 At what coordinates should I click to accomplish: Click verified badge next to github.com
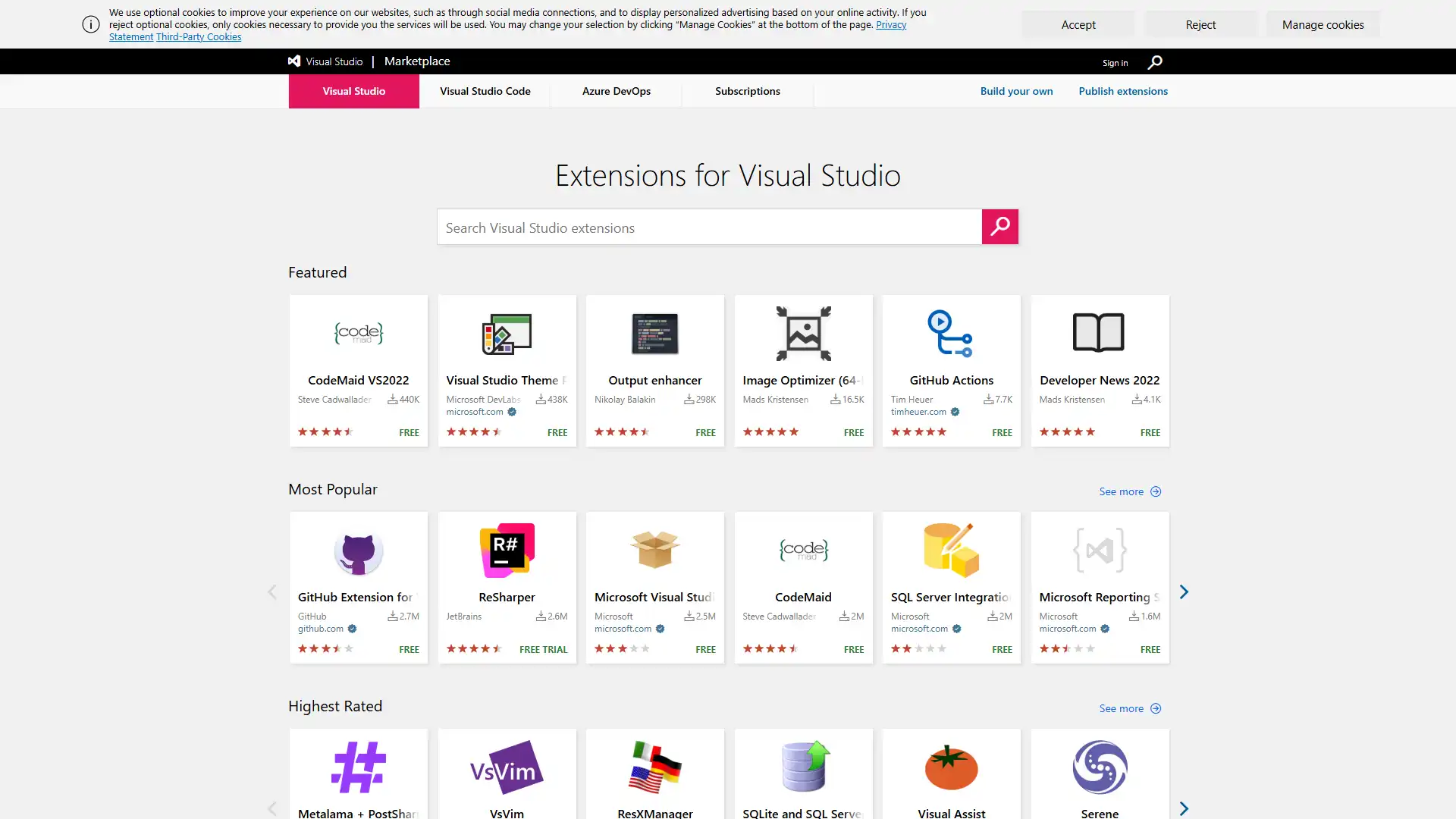pyautogui.click(x=352, y=629)
